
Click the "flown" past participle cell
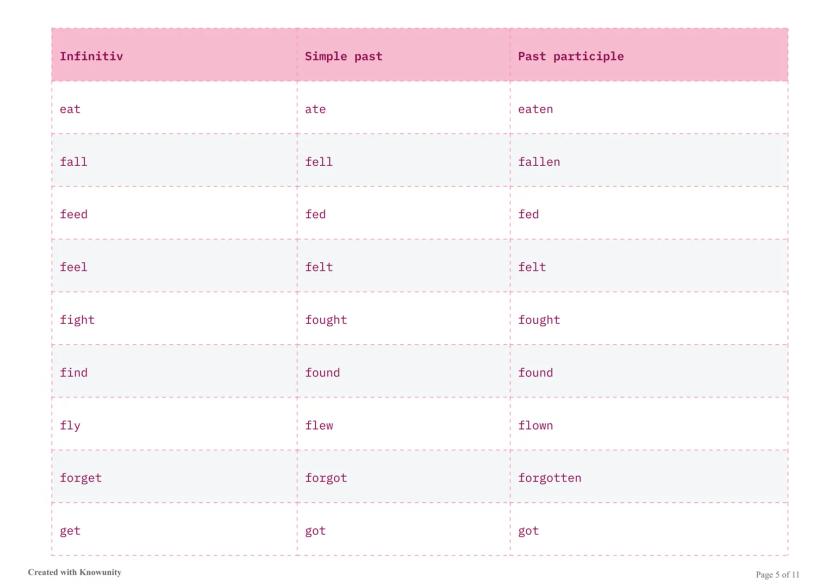[x=535, y=425]
